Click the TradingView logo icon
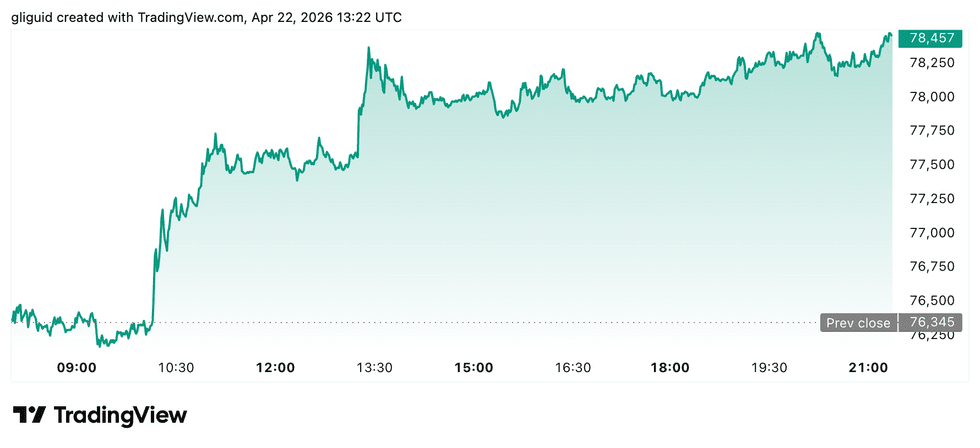 click(x=28, y=415)
